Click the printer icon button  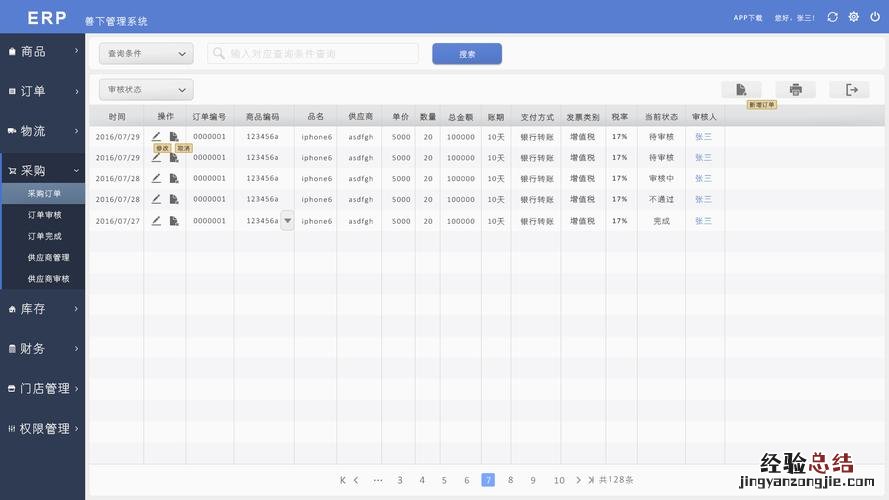tap(795, 90)
